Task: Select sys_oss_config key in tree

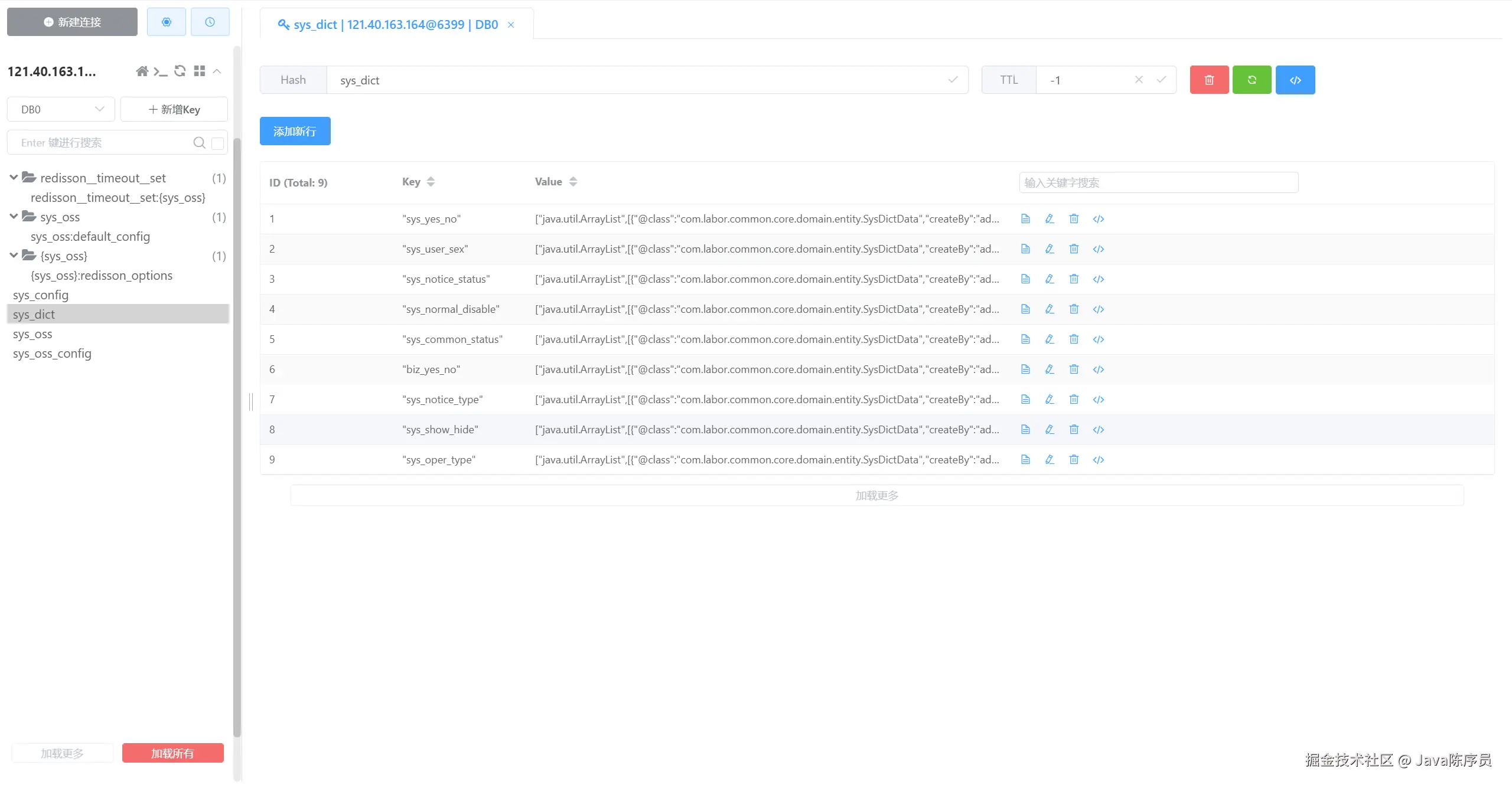Action: (x=52, y=354)
